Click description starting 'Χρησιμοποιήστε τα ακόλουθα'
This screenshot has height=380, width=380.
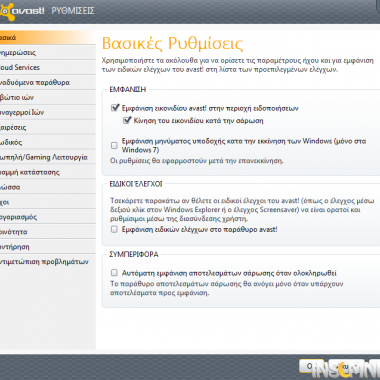(238, 65)
